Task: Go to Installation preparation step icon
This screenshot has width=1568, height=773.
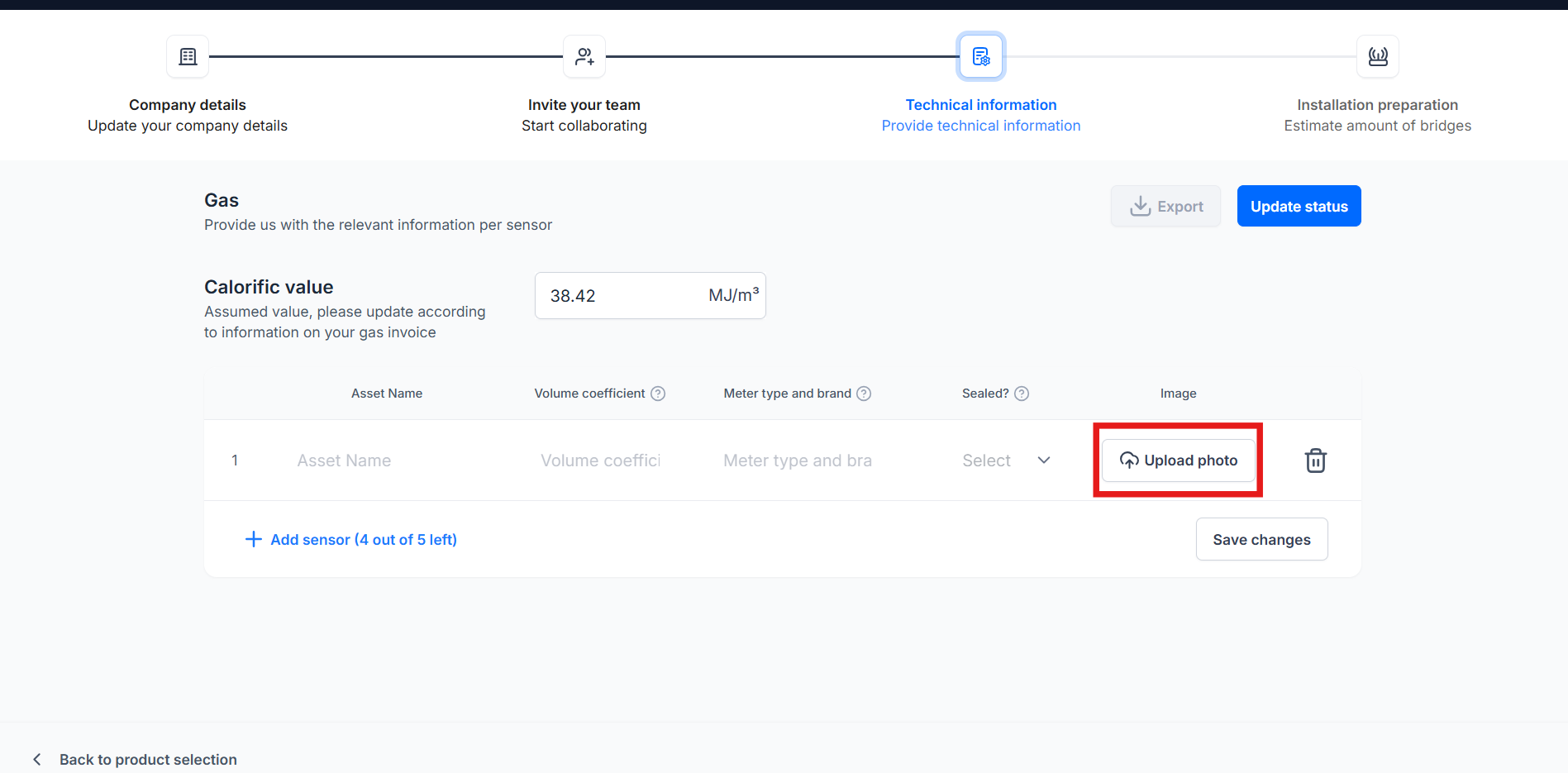Action: click(x=1378, y=56)
